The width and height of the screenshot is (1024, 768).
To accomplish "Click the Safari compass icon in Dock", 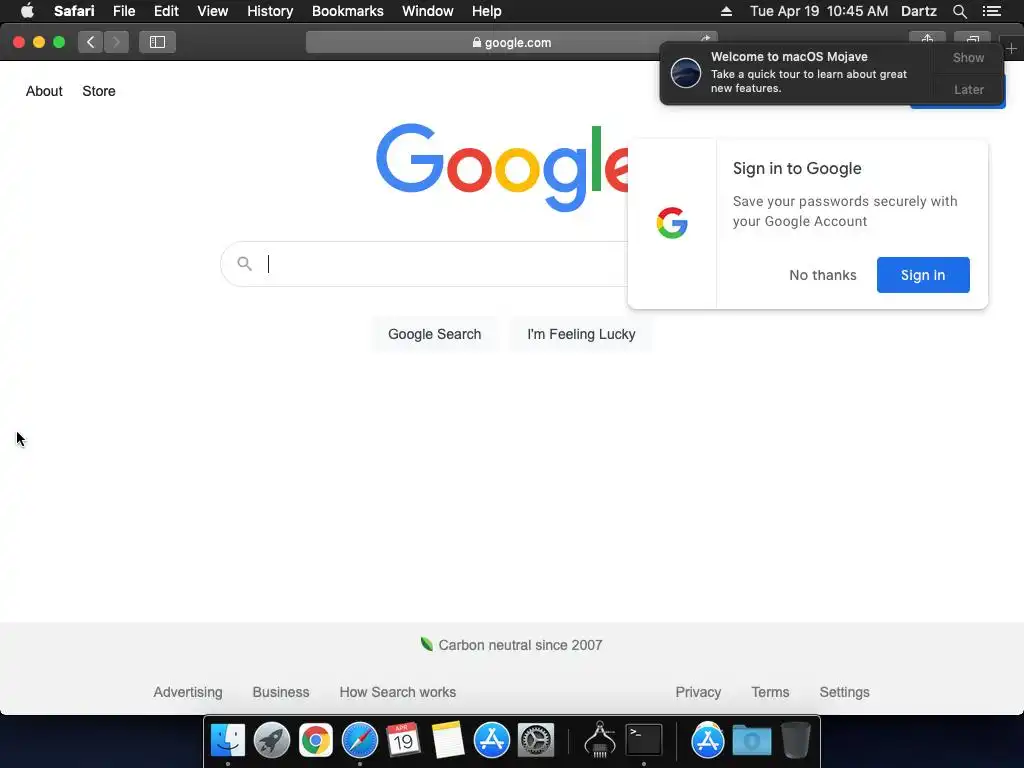I will 360,740.
